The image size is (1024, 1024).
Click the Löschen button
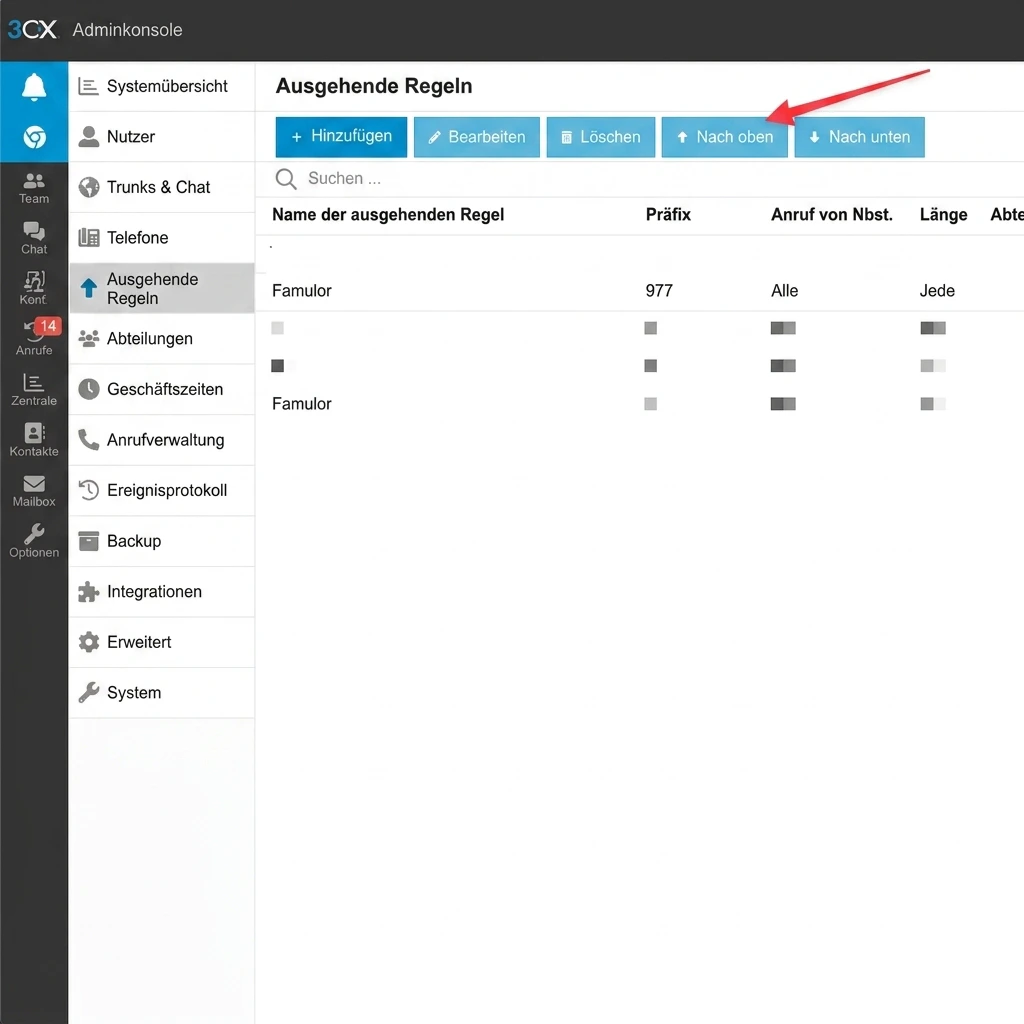(x=601, y=137)
